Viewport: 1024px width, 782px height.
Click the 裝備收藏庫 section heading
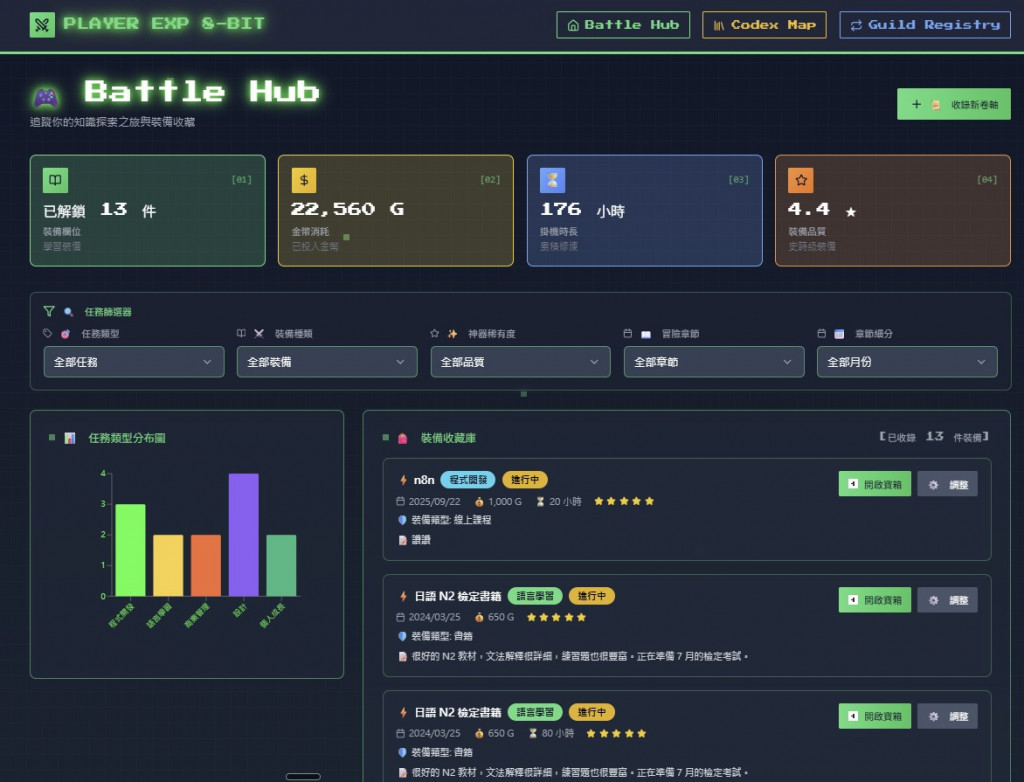448,438
